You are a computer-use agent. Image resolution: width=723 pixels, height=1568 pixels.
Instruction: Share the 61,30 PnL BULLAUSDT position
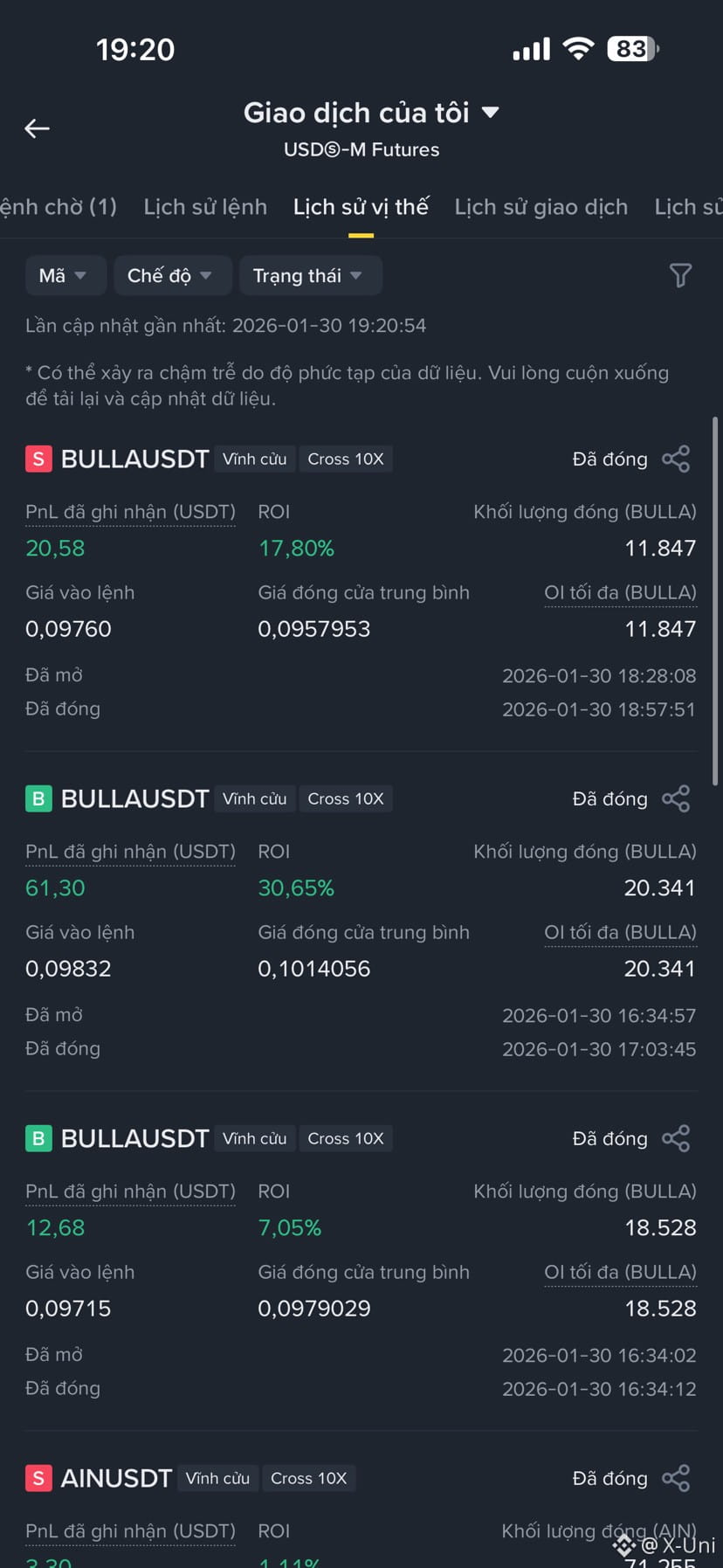click(676, 798)
